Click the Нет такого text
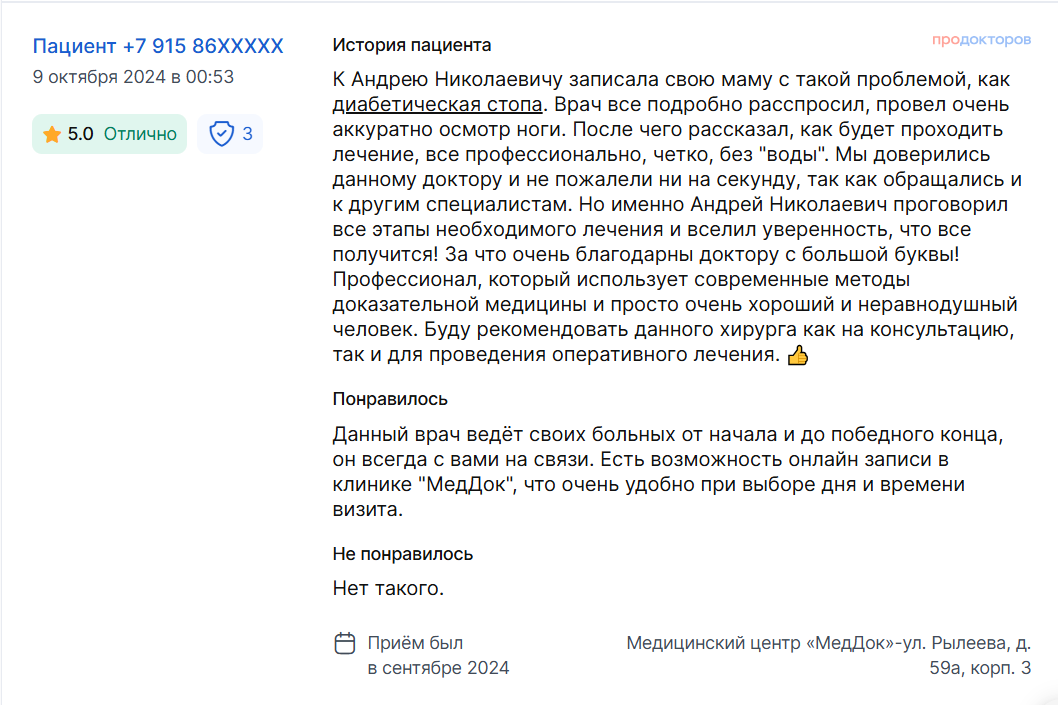Screen dimensions: 1058x705 388,588
